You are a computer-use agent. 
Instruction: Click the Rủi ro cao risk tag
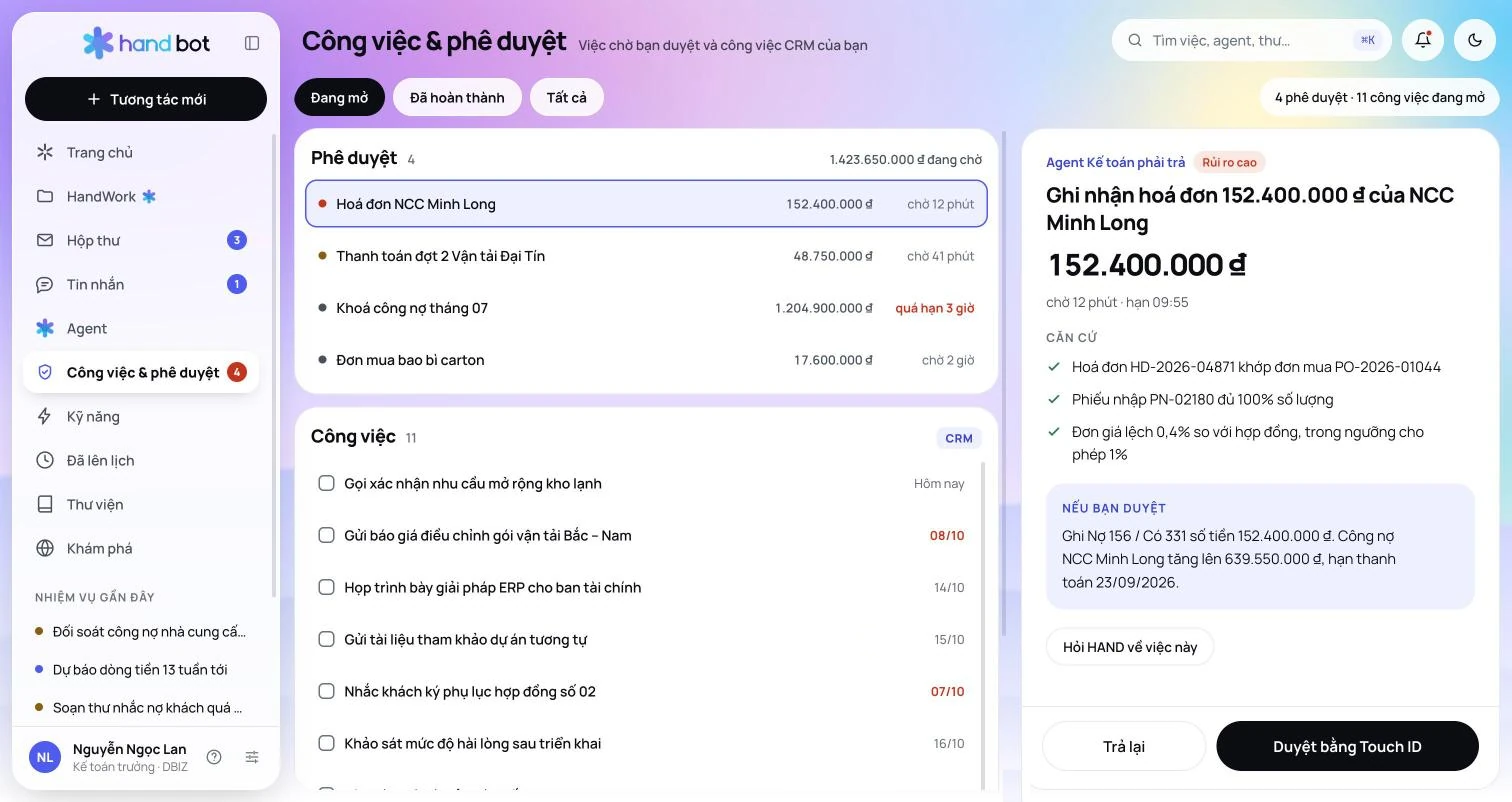click(1229, 162)
